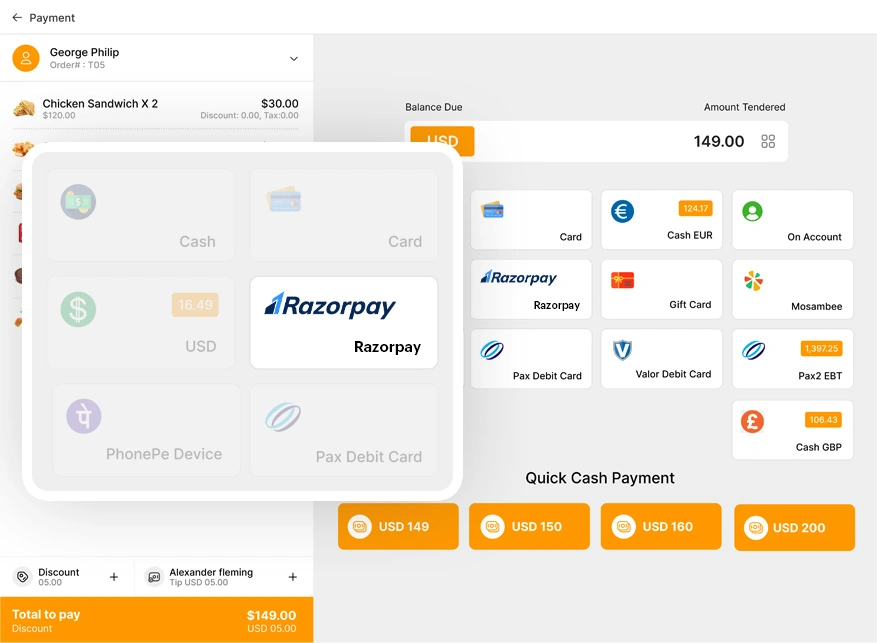Choose Pax2 EBT payment tile
The height and width of the screenshot is (643, 877).
793,358
